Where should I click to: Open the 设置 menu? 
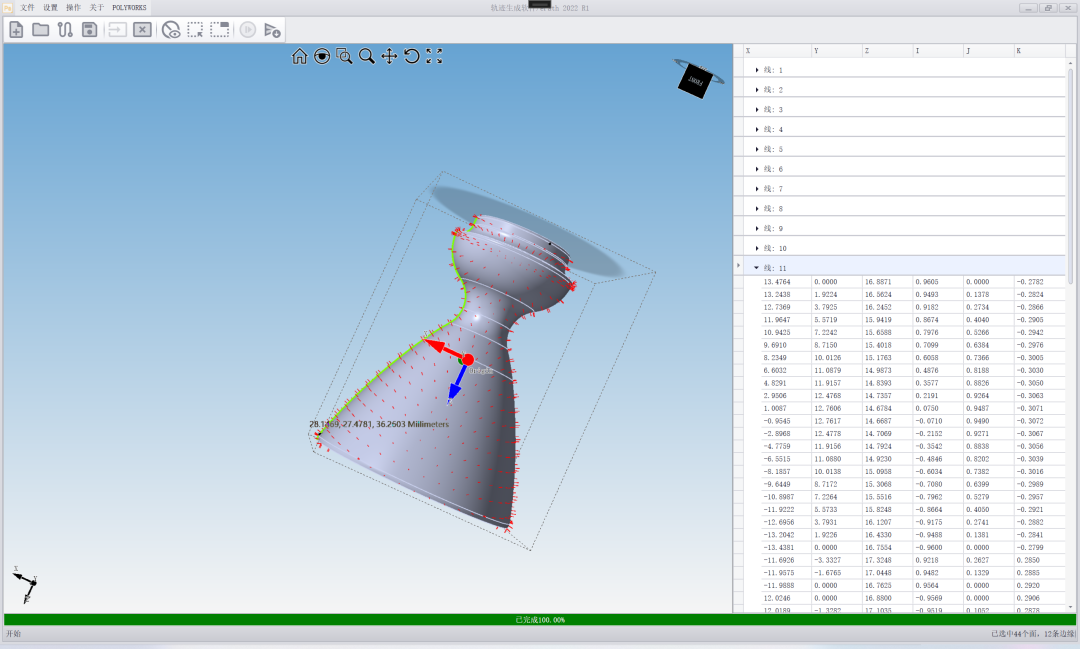pyautogui.click(x=50, y=7)
